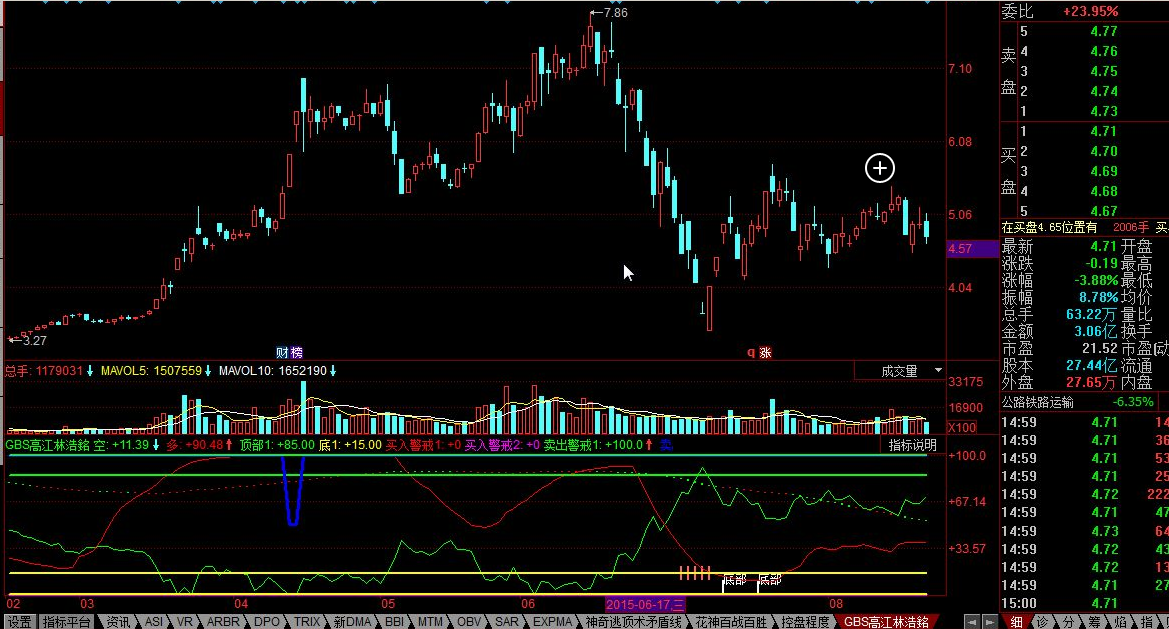Select the ASI indicator tab
1169x629 pixels.
coord(154,622)
